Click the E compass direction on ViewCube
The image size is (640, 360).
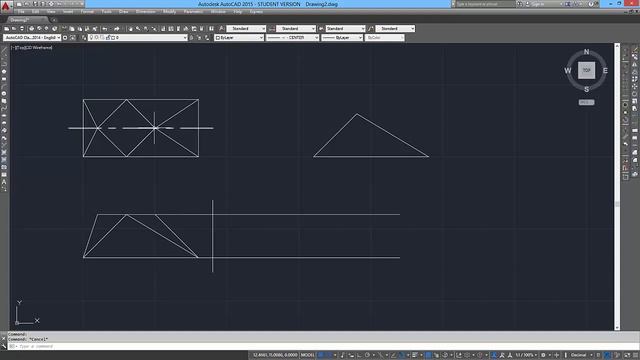click(x=605, y=71)
